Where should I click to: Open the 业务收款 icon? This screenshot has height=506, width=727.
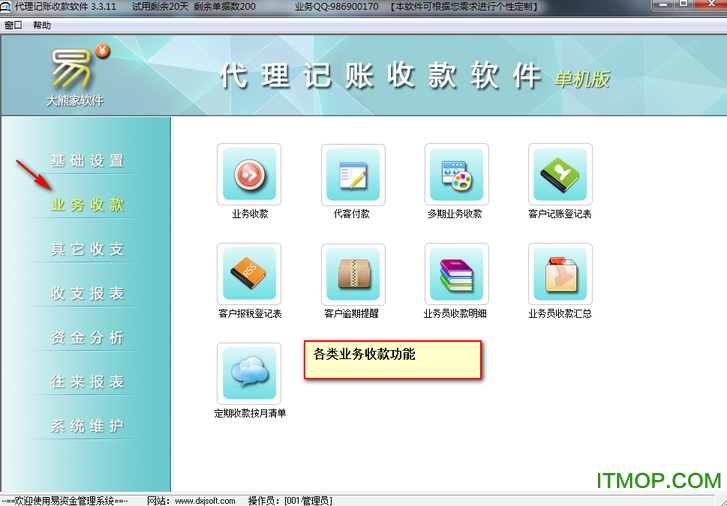coord(249,175)
